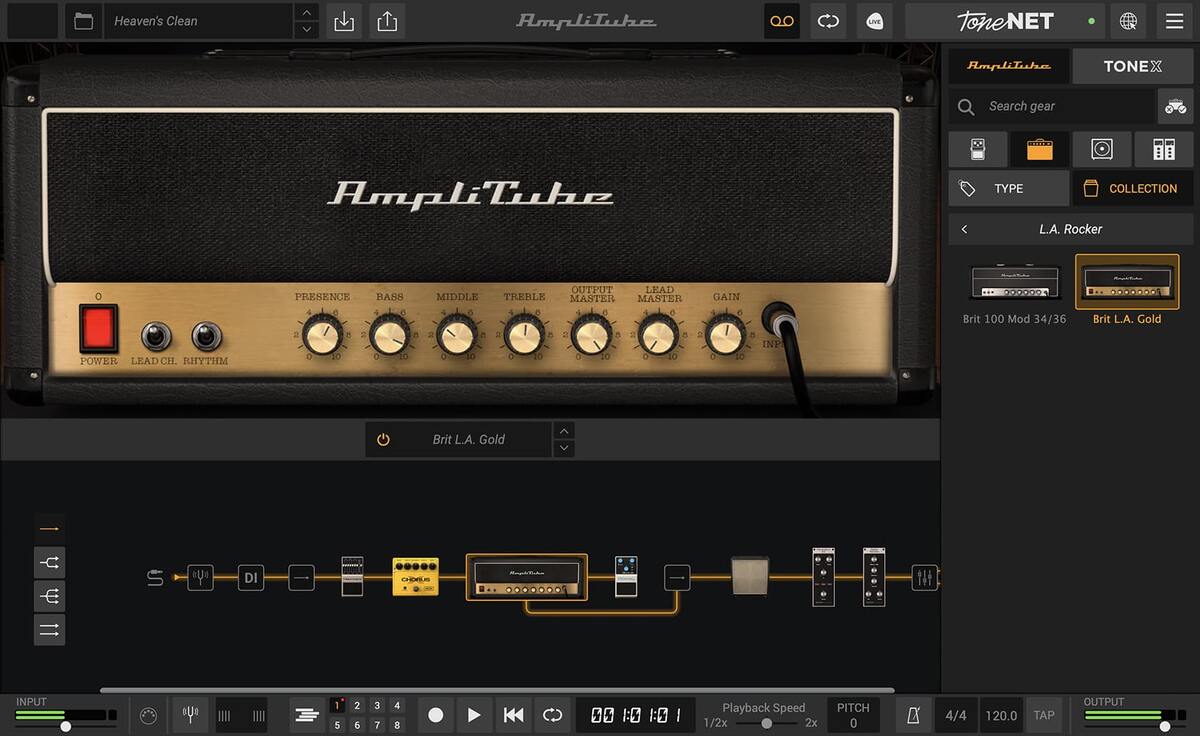Open the next preset with the down arrow
Image resolution: width=1200 pixels, height=736 pixels.
tap(306, 27)
